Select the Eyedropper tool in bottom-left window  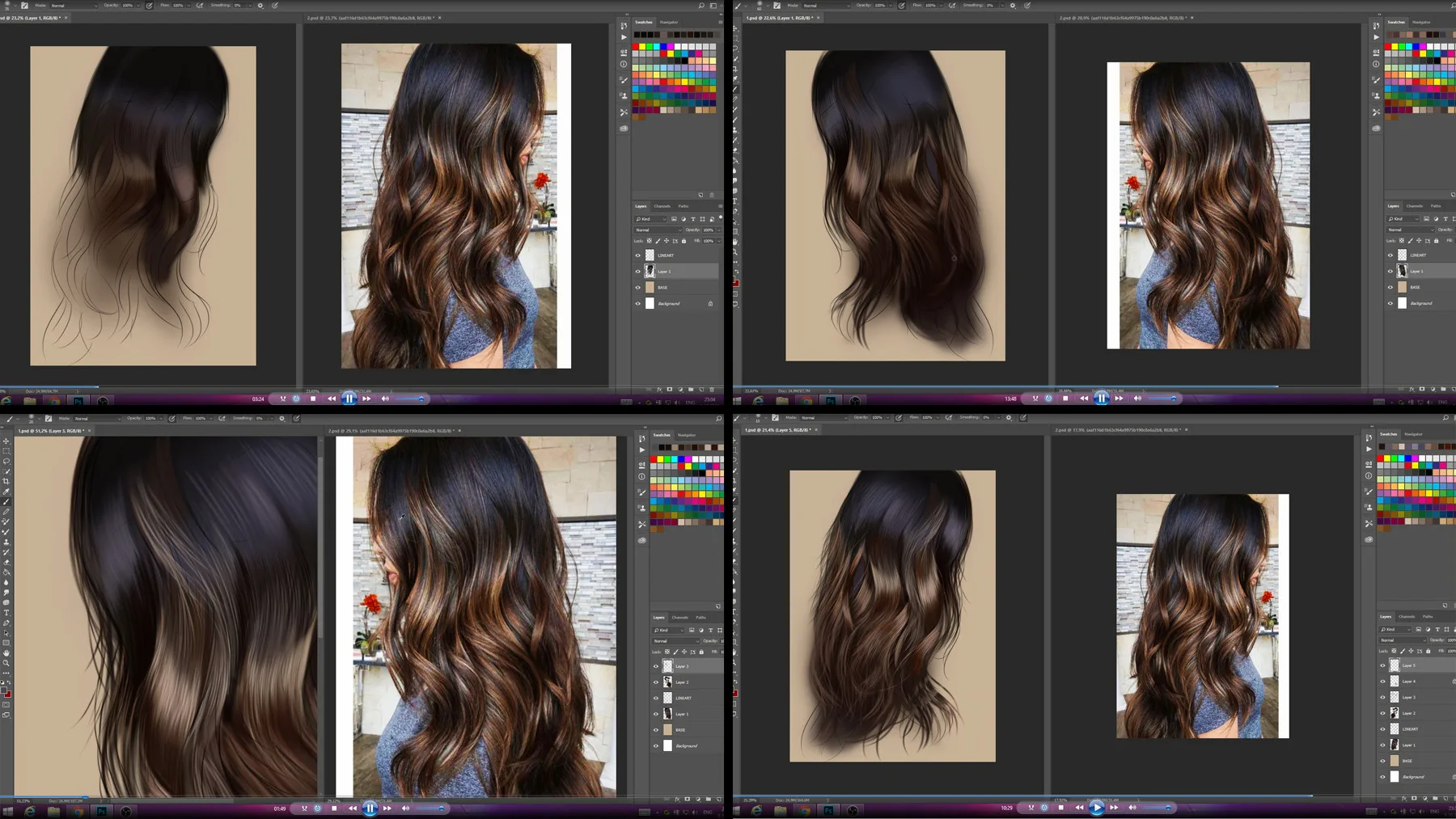(6, 492)
